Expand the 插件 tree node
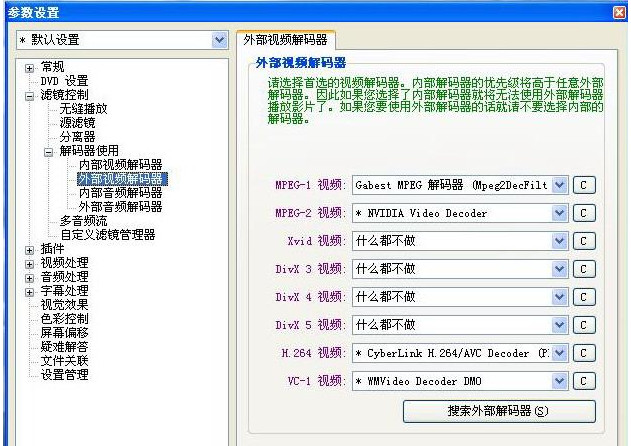The width and height of the screenshot is (631, 446). click(x=30, y=249)
